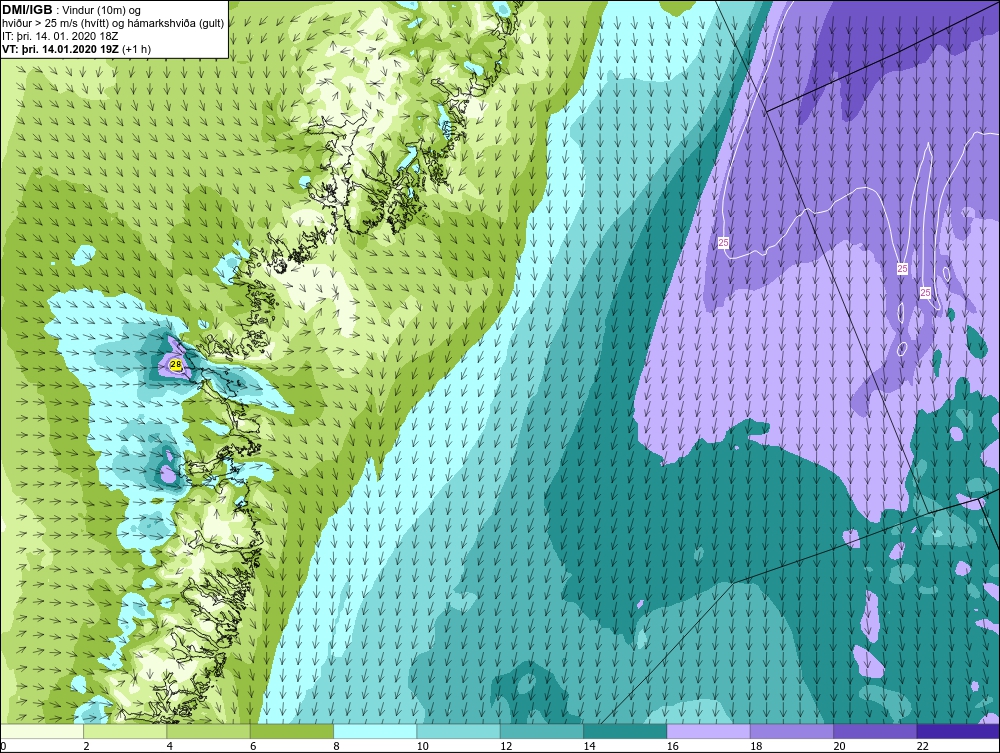Click the legend scale number 4
The image size is (1000, 753).
pos(170,747)
